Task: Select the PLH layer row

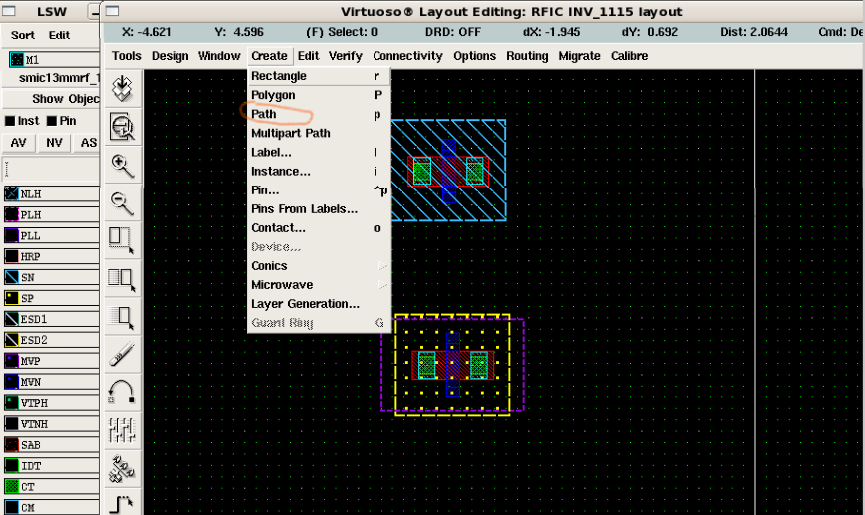Action: [x=51, y=214]
